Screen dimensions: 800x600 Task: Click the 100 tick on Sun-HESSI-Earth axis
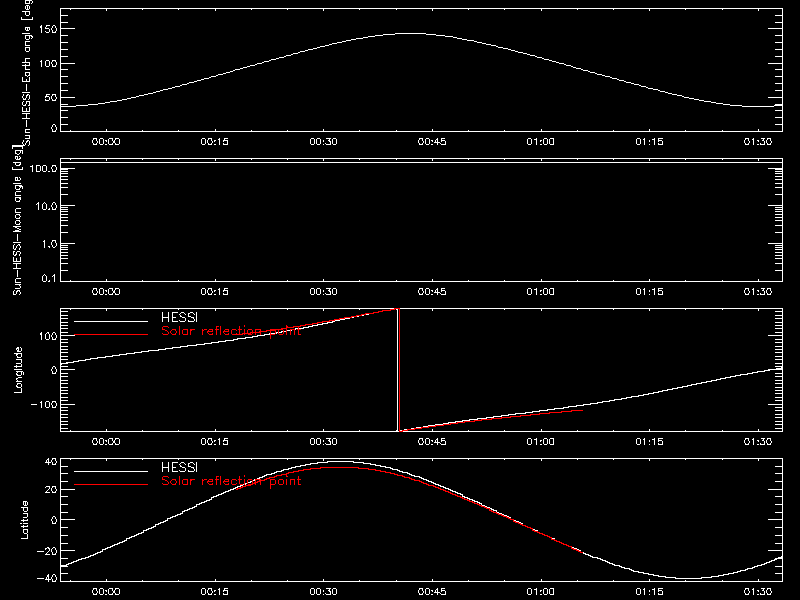click(x=48, y=64)
